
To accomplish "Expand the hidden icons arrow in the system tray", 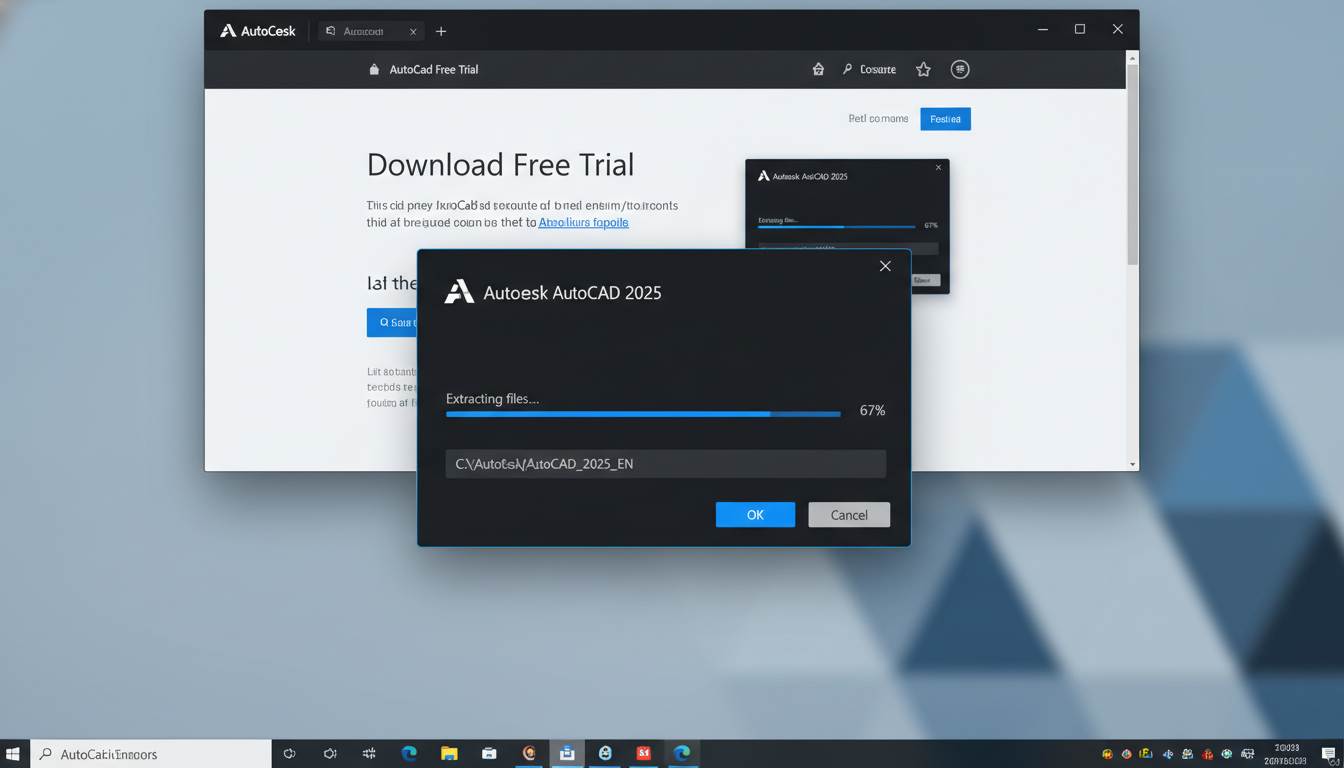I will pos(1106,753).
